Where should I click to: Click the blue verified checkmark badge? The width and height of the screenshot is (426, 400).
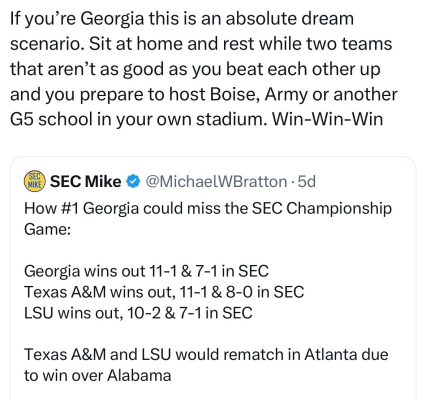(x=133, y=182)
